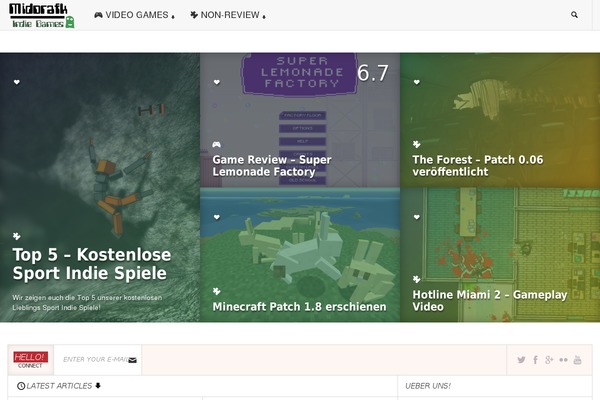600x400 pixels.
Task: Expand the NON-REVIEW dropdown menu
Action: pos(228,15)
